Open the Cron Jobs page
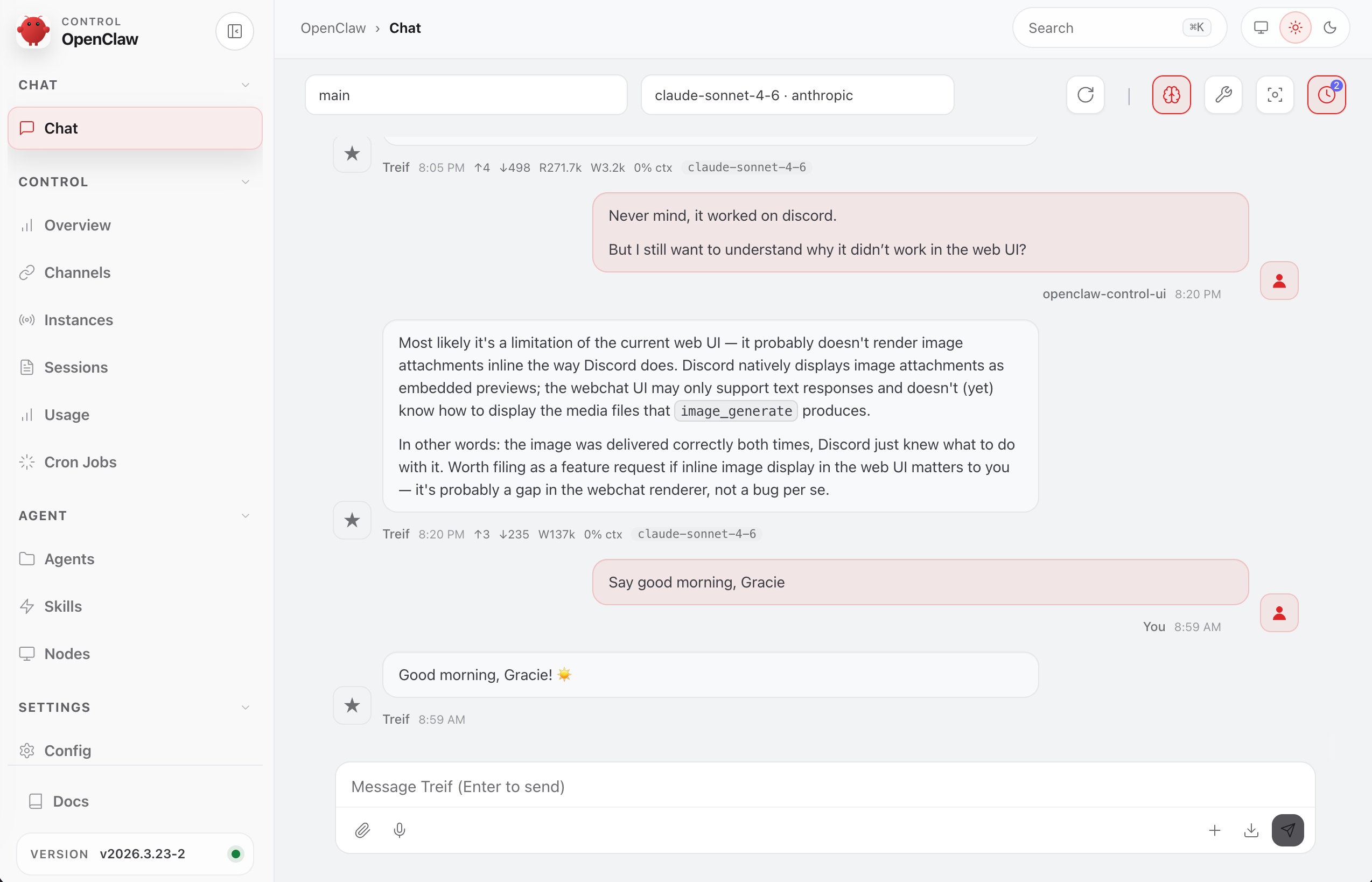This screenshot has width=1372, height=882. pos(81,461)
